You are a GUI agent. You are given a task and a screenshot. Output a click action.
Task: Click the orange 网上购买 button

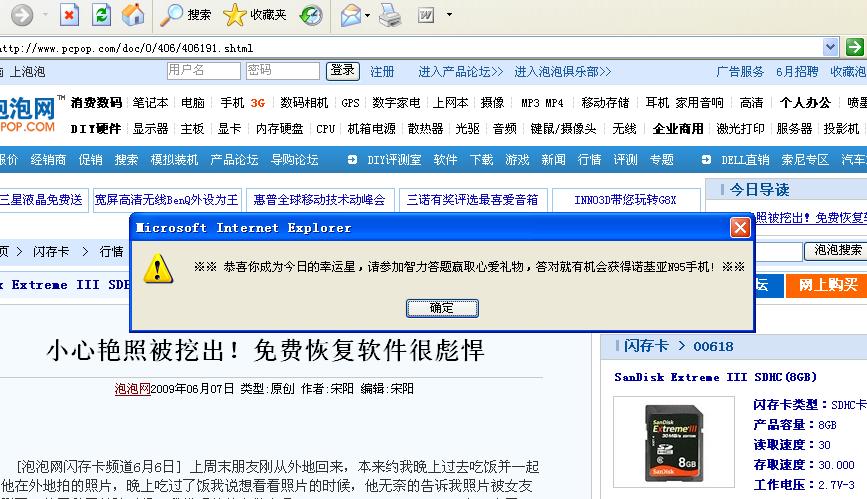click(827, 285)
